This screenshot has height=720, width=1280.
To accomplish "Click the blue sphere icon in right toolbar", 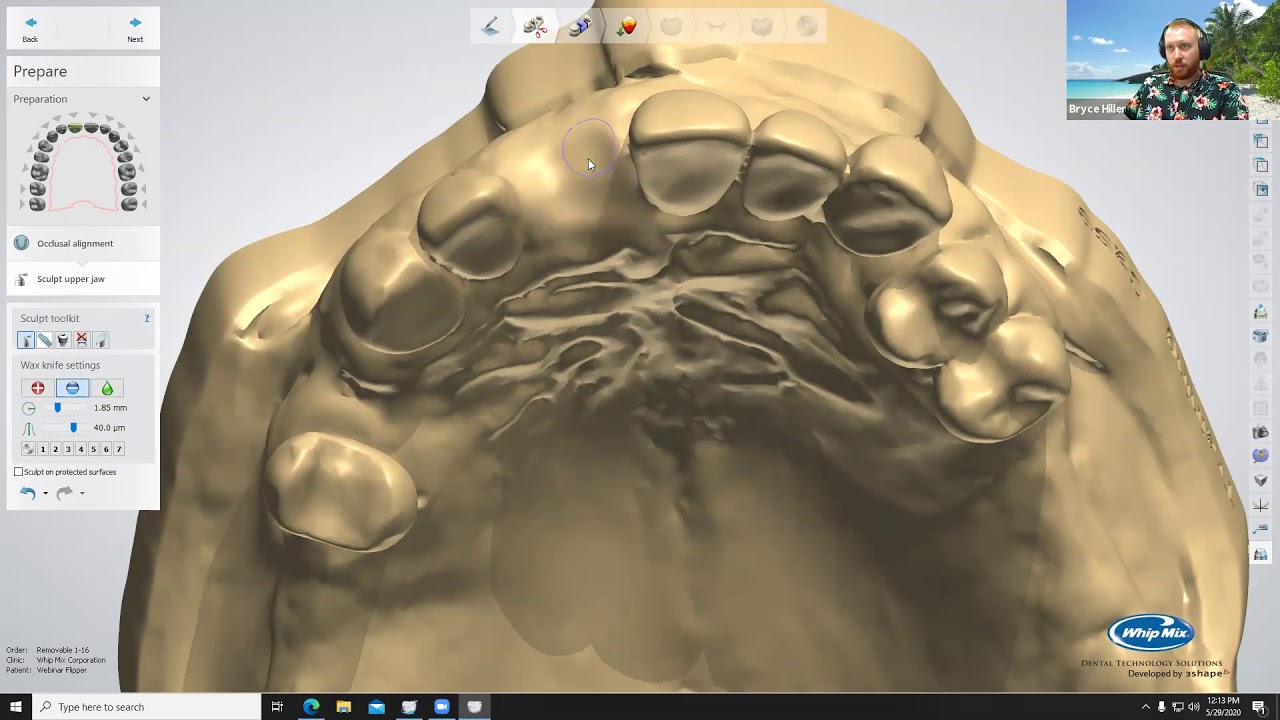I will [1261, 455].
